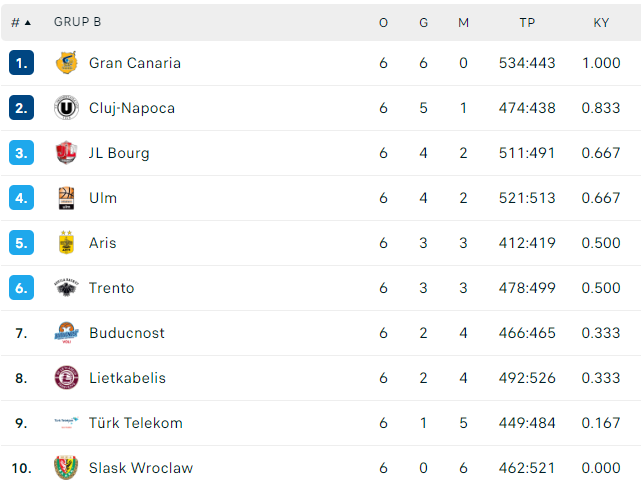Sort table by the TP column header
This screenshot has height=490, width=641.
527,22
